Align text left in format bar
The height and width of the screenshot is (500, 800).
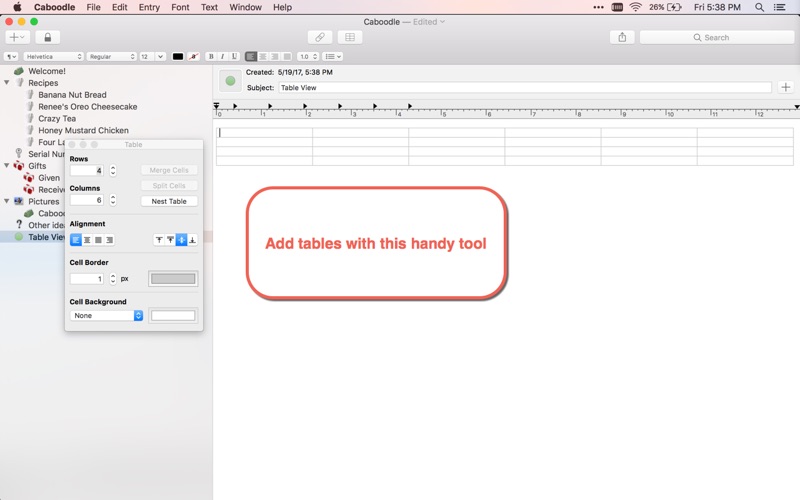pyautogui.click(x=251, y=57)
